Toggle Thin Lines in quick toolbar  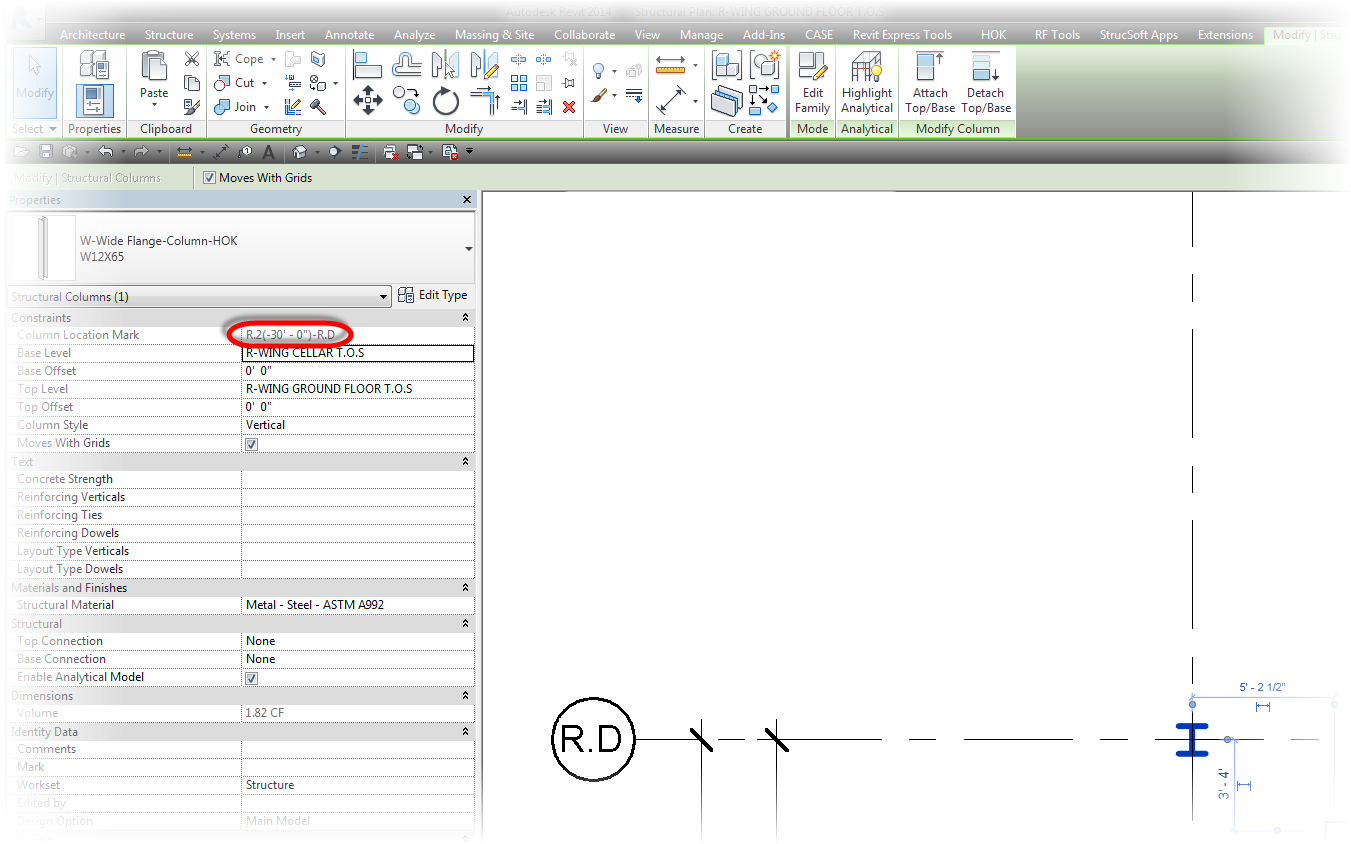[361, 152]
